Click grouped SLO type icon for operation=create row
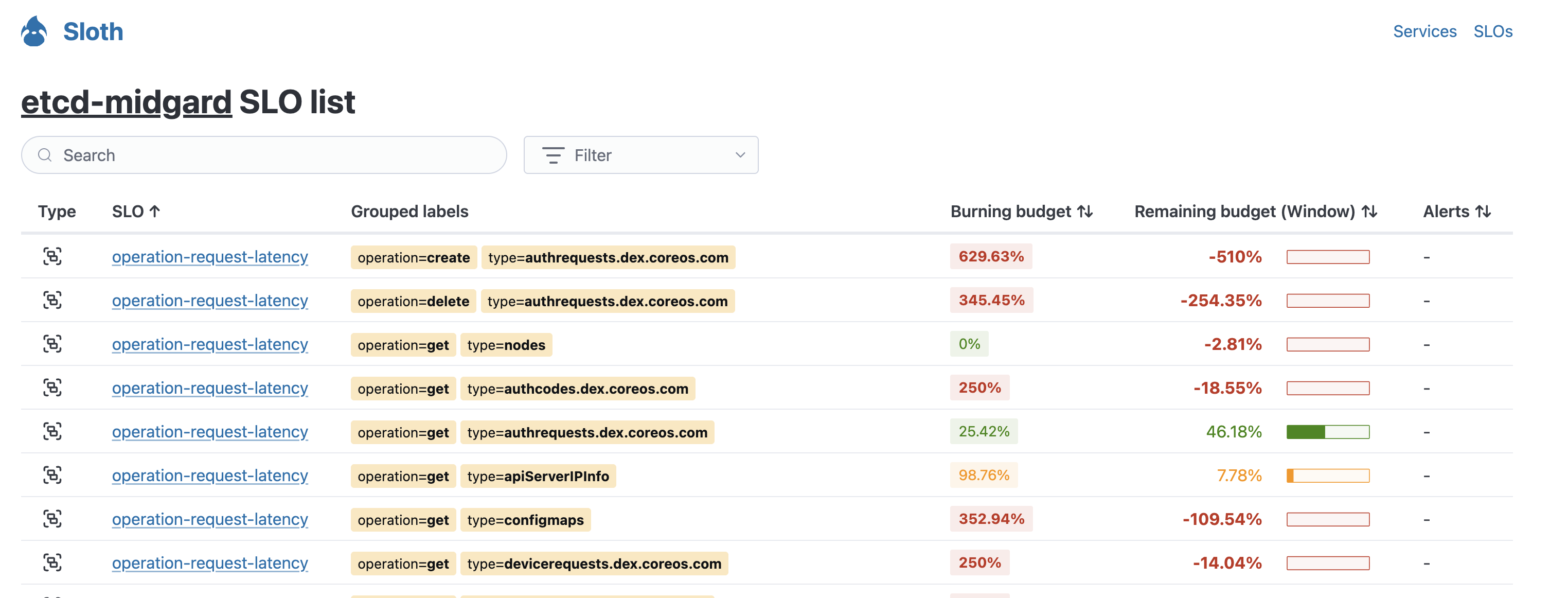1568x598 pixels. pyautogui.click(x=52, y=256)
